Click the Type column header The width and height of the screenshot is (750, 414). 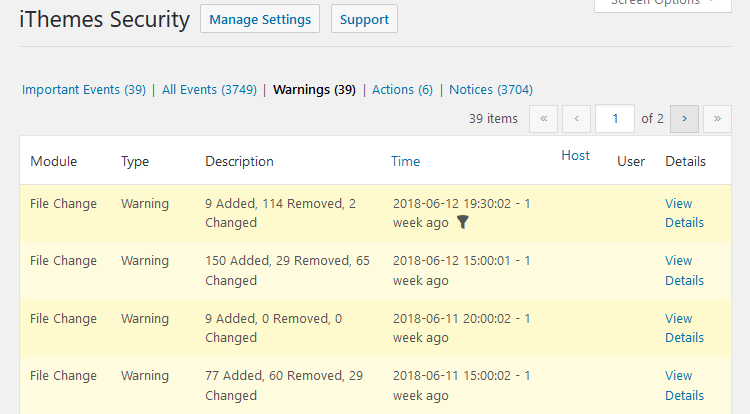(135, 162)
